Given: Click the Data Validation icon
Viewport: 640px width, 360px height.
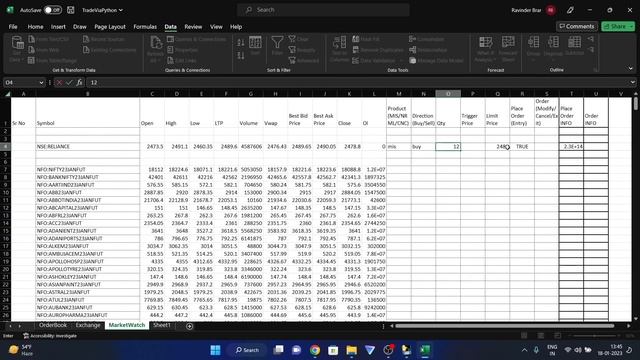Looking at the screenshot, I should click(356, 60).
